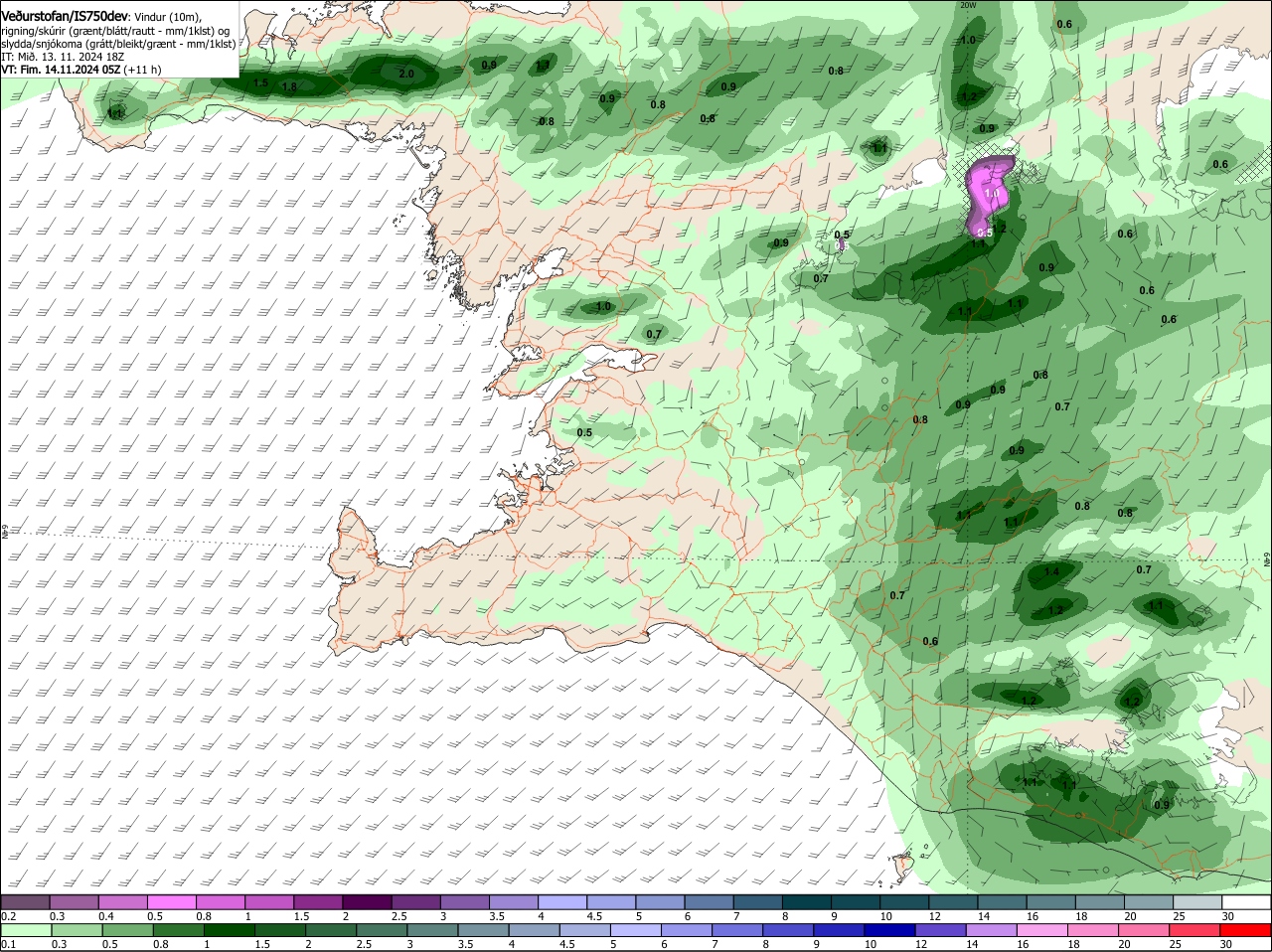1272x952 pixels.
Task: Pick the 2.5 swatch in the upper snow legend
Action: [x=415, y=901]
